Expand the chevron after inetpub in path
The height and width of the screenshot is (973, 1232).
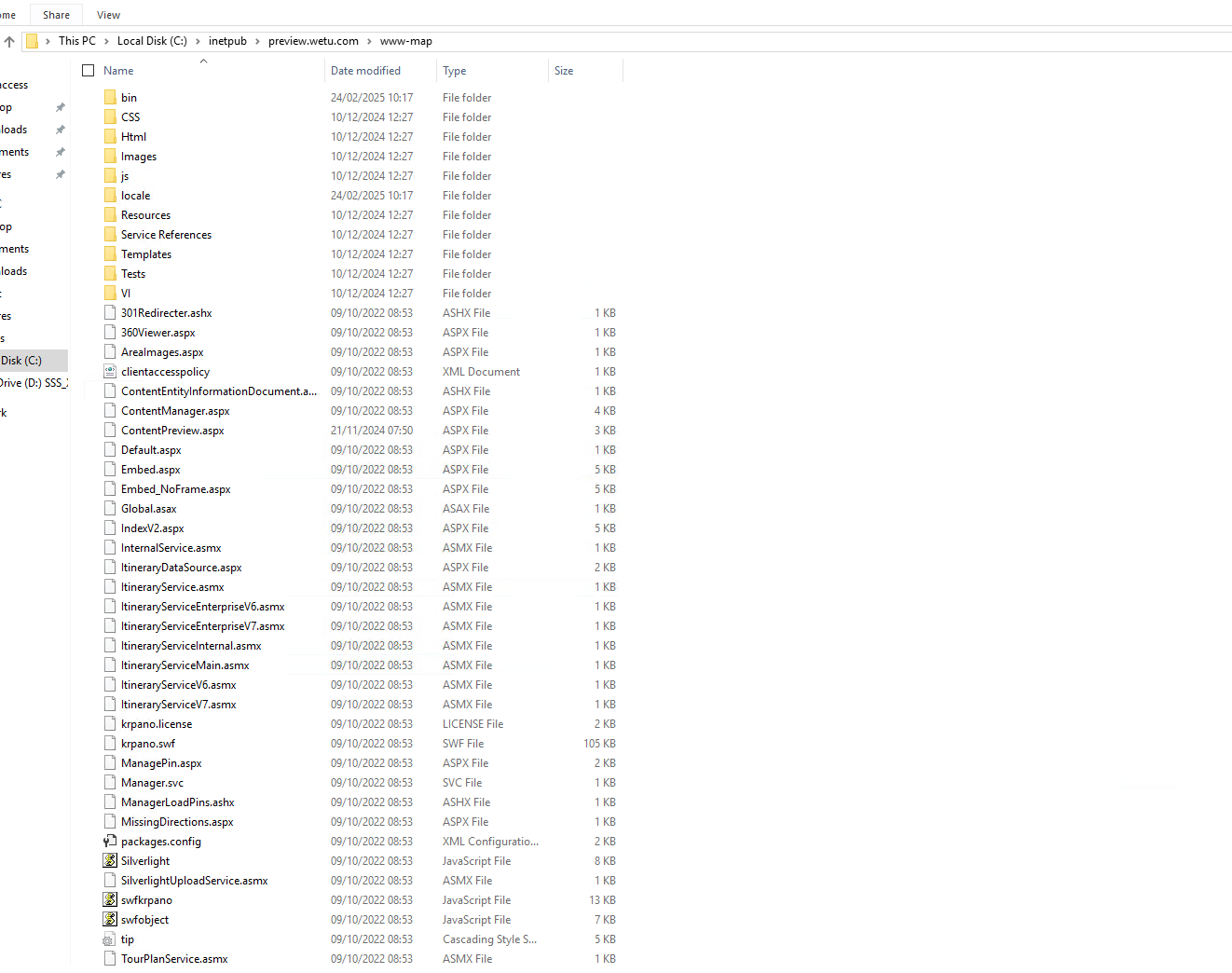tap(258, 41)
